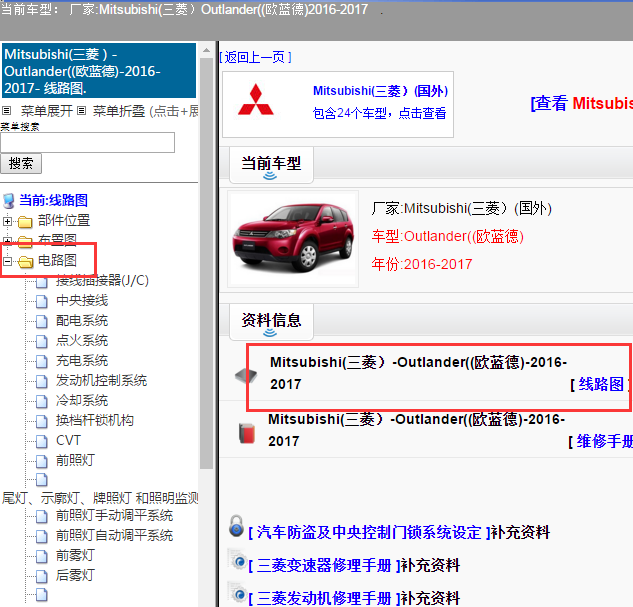Open the red Outlander car thumbnail
The height and width of the screenshot is (607, 633).
(293, 239)
